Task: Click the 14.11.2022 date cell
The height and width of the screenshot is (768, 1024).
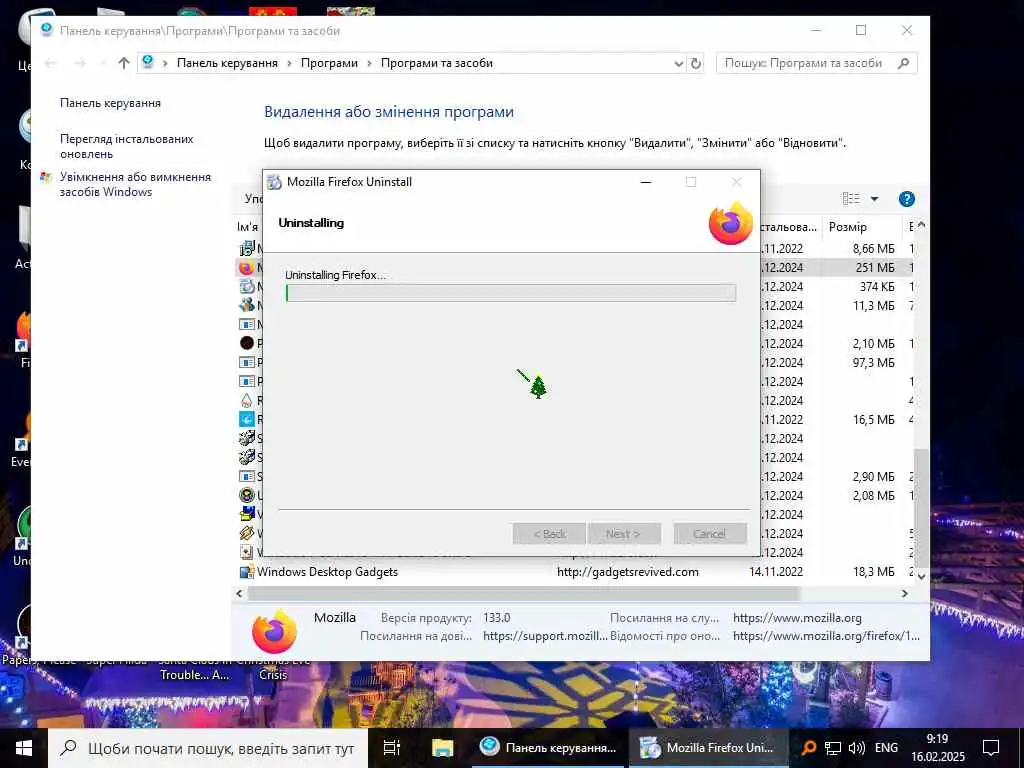Action: tap(776, 572)
